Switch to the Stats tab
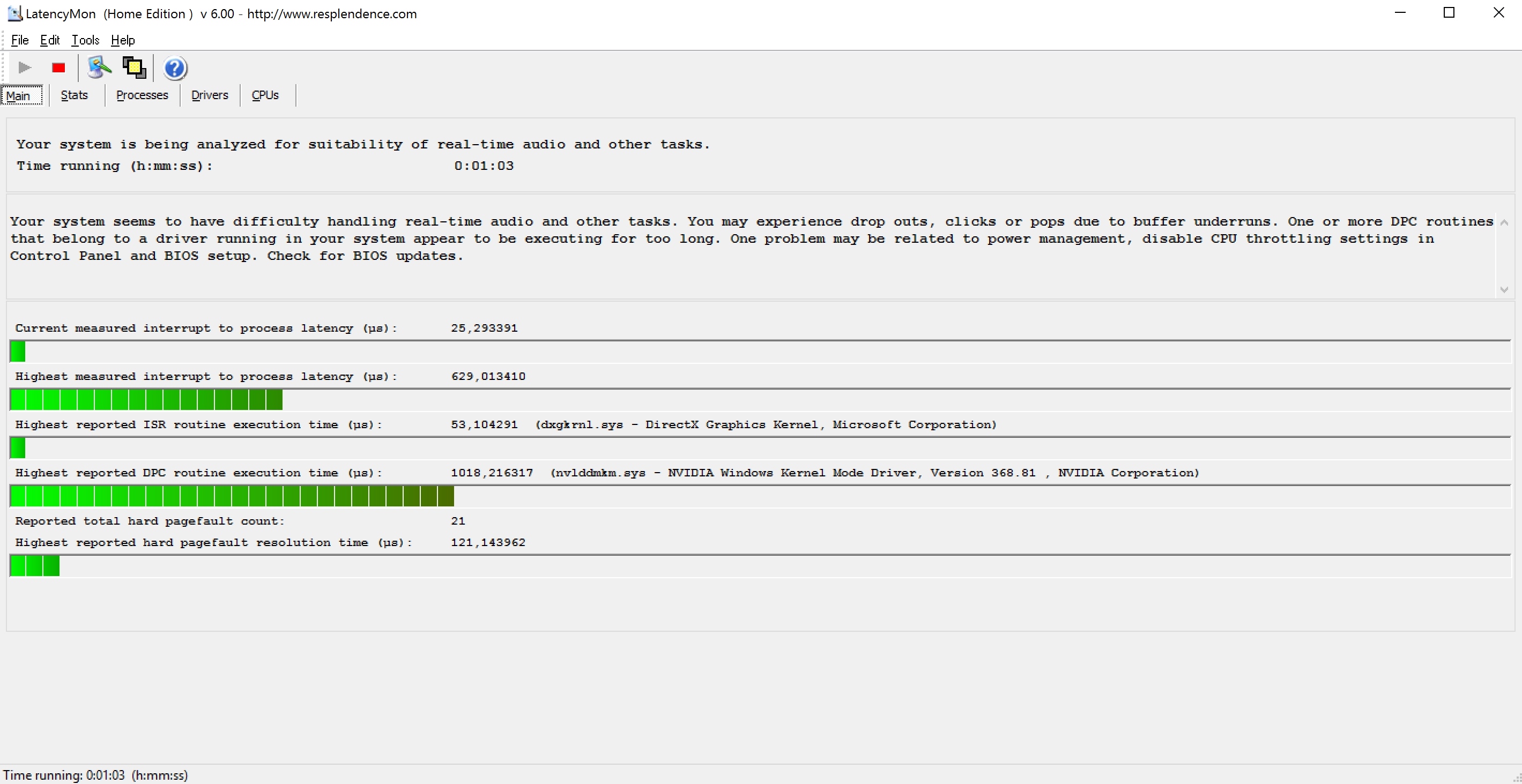1522x784 pixels. (x=75, y=95)
